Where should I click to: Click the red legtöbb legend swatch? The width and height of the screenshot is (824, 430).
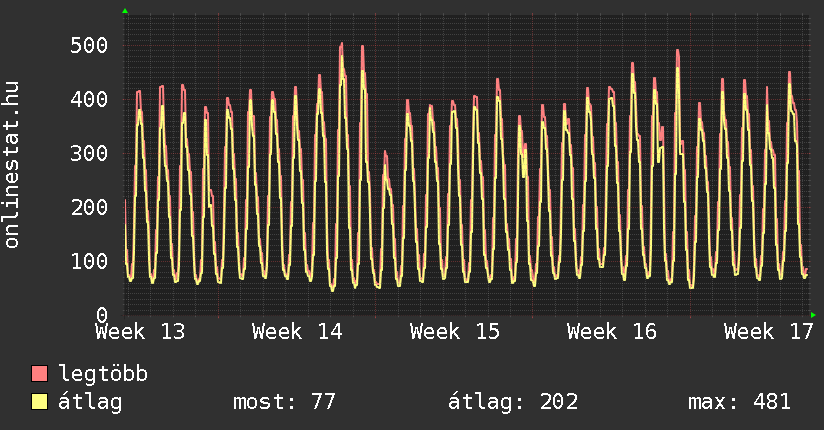pyautogui.click(x=39, y=374)
